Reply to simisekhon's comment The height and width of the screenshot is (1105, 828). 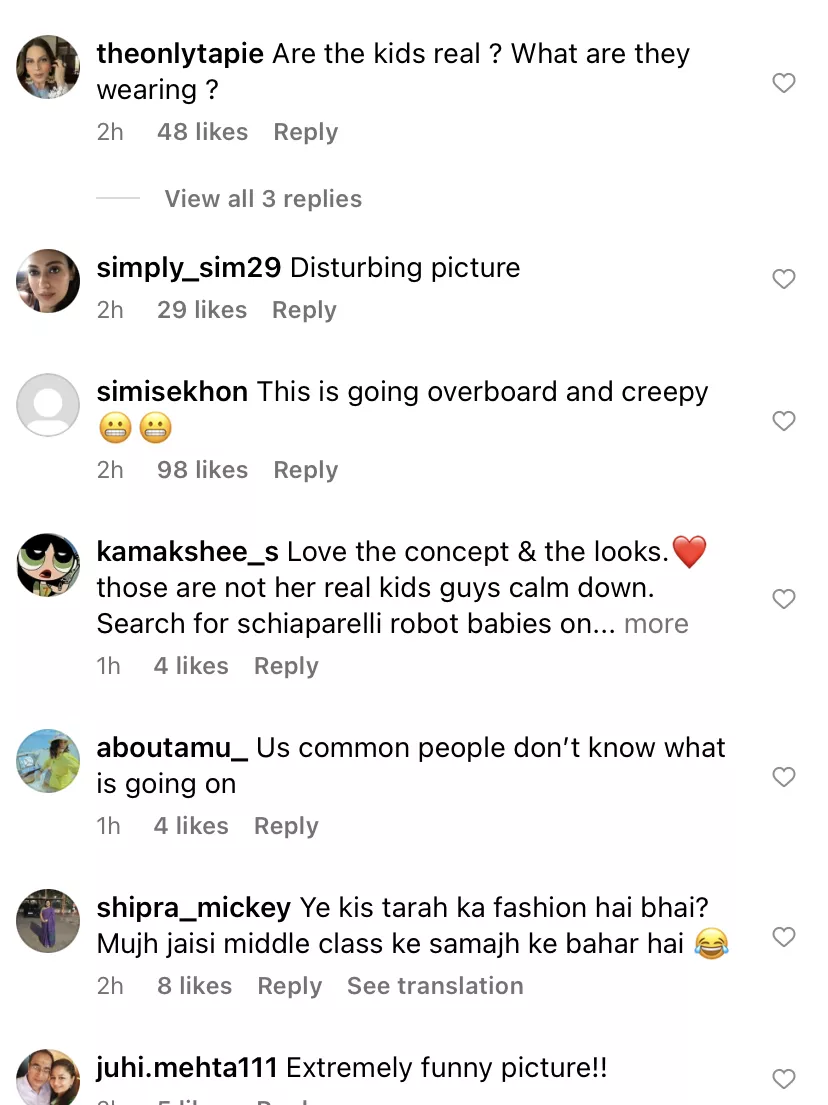305,470
